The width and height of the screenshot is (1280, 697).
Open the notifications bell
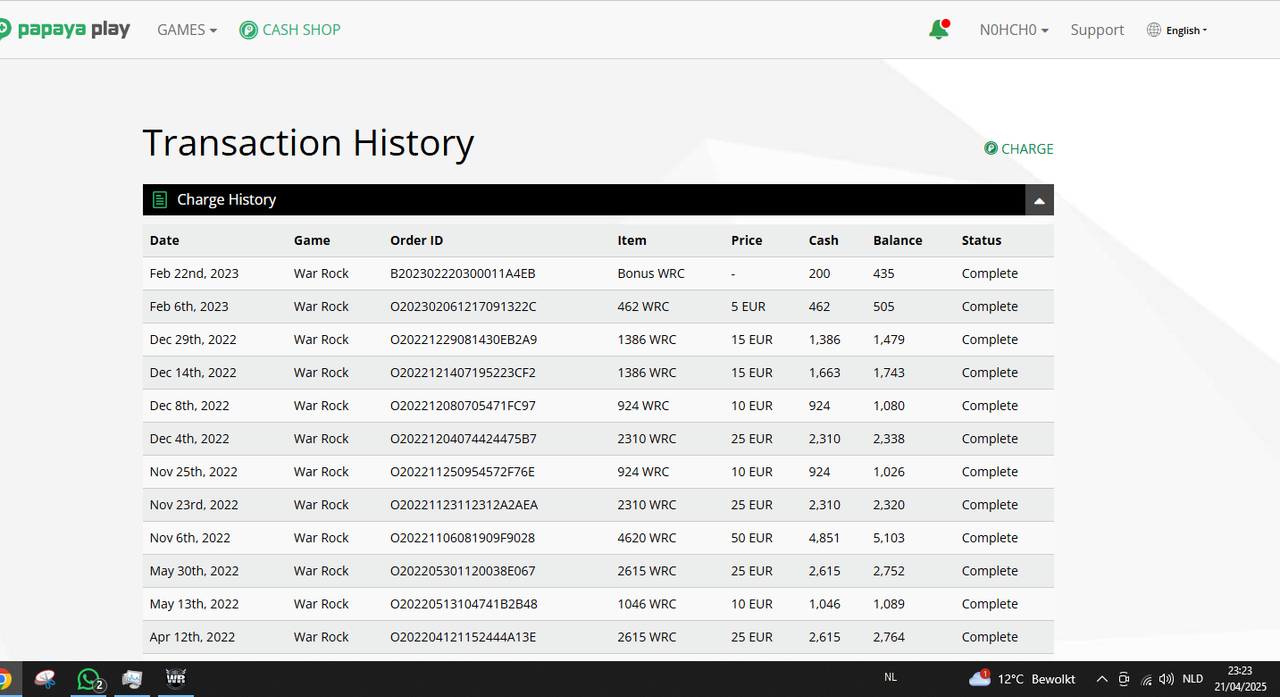point(939,30)
